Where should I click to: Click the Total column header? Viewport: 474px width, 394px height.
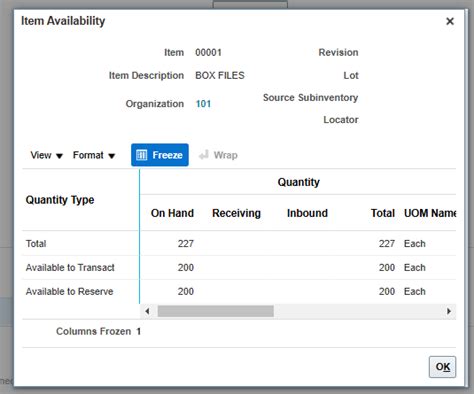point(383,213)
